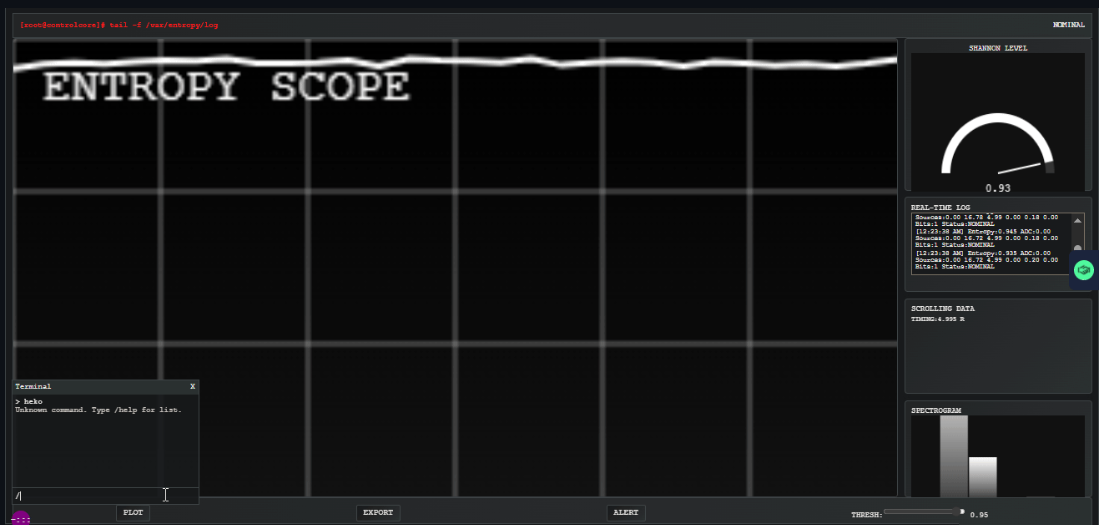Click the ENTROPY SCOPE title text
Viewport: 1099px width, 525px height.
click(x=226, y=88)
